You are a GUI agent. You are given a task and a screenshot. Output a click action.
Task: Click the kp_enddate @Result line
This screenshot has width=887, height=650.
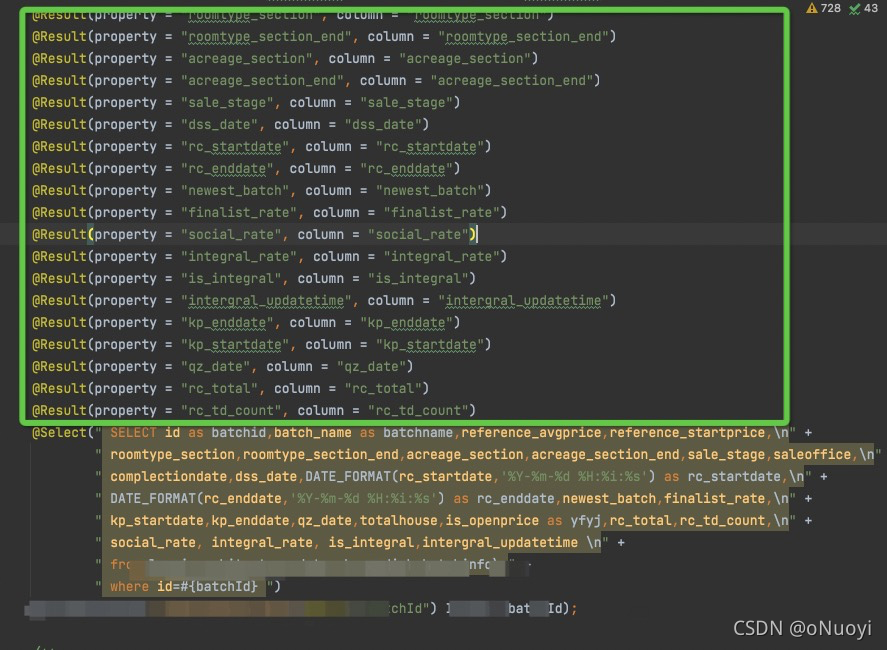[x=246, y=323]
